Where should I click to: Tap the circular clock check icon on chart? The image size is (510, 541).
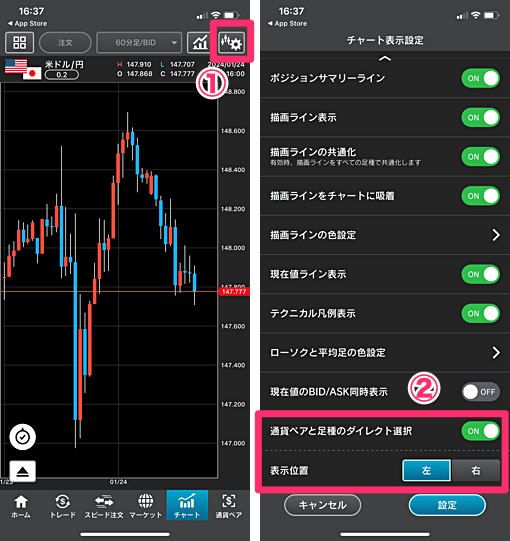(22, 437)
